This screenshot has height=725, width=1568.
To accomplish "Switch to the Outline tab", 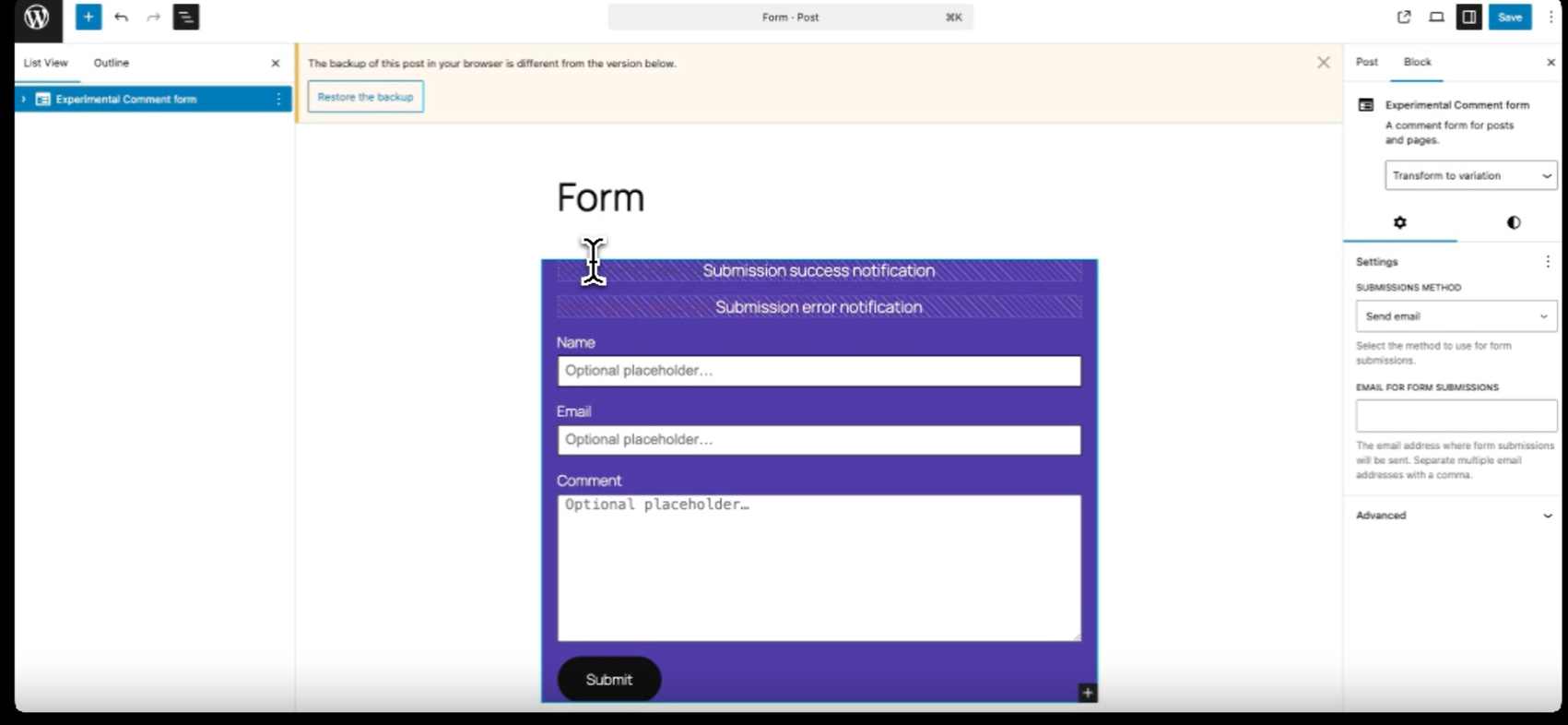I will [x=112, y=63].
